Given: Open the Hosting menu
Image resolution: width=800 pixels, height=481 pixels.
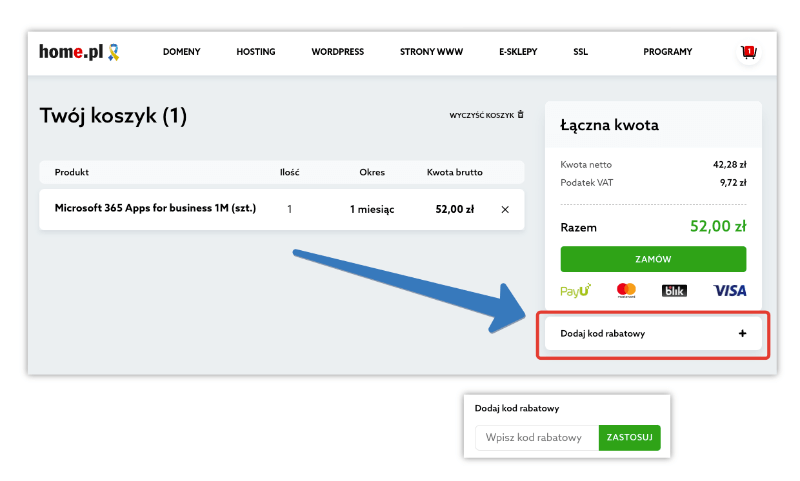Looking at the screenshot, I should [256, 52].
